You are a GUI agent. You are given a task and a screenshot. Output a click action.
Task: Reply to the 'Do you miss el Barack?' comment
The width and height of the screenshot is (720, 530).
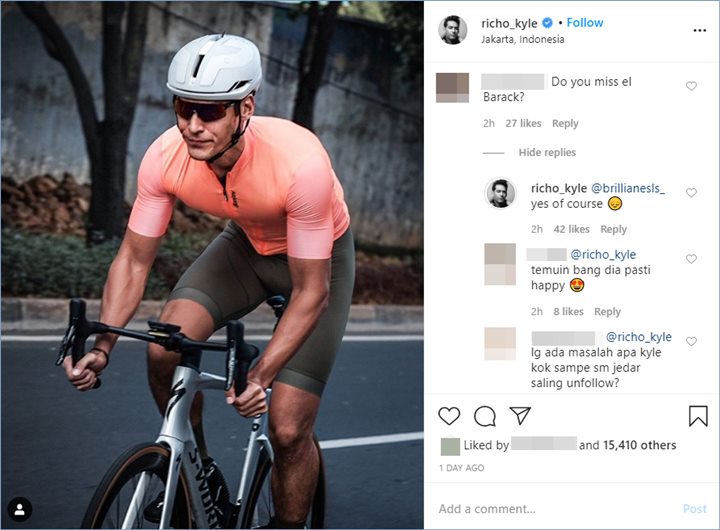[x=565, y=124]
